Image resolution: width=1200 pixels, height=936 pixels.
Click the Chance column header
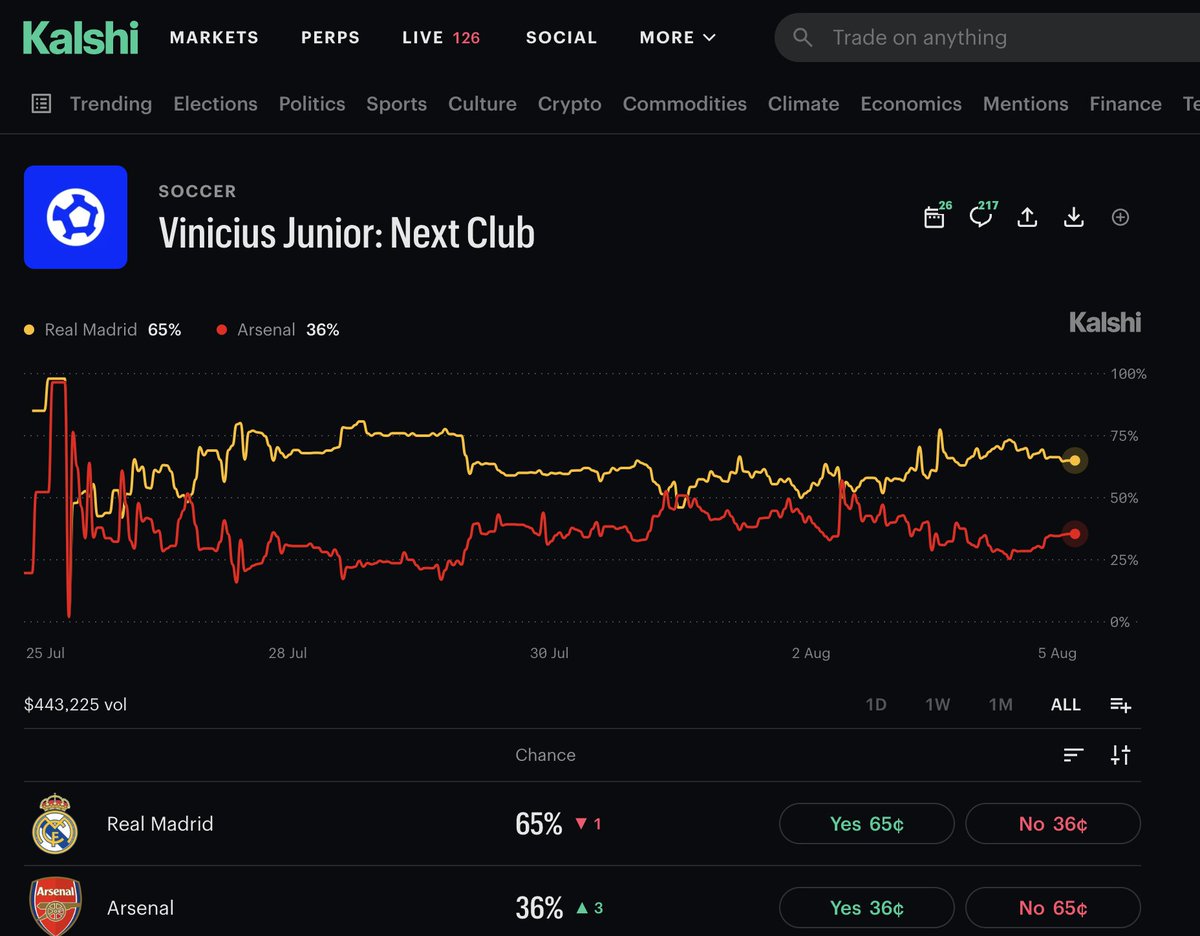[x=545, y=755]
